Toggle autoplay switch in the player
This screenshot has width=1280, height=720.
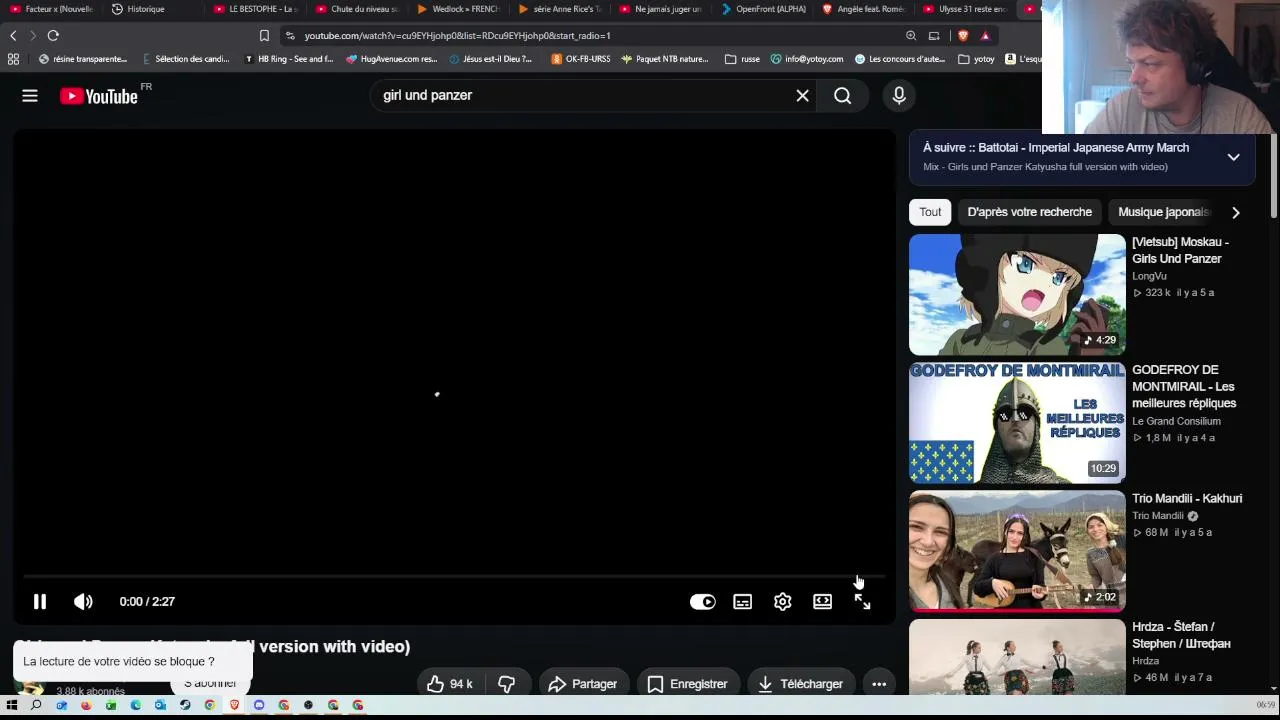[x=703, y=601]
